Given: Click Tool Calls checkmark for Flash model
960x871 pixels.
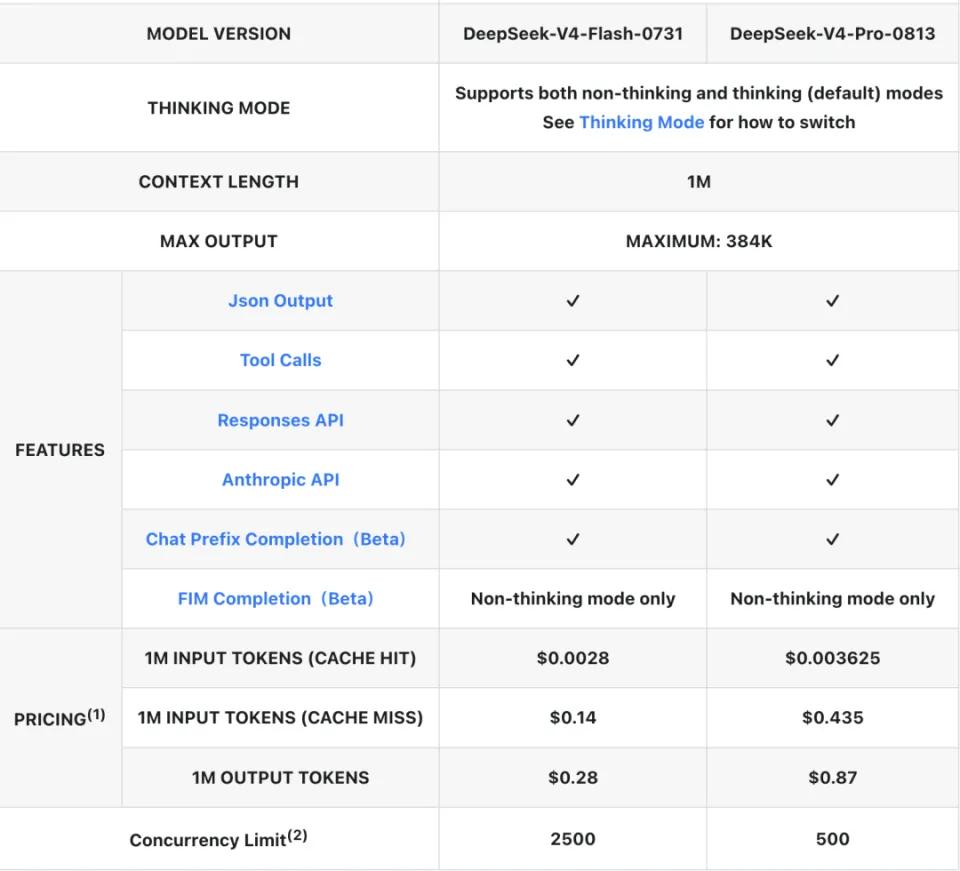Looking at the screenshot, I should (572, 360).
